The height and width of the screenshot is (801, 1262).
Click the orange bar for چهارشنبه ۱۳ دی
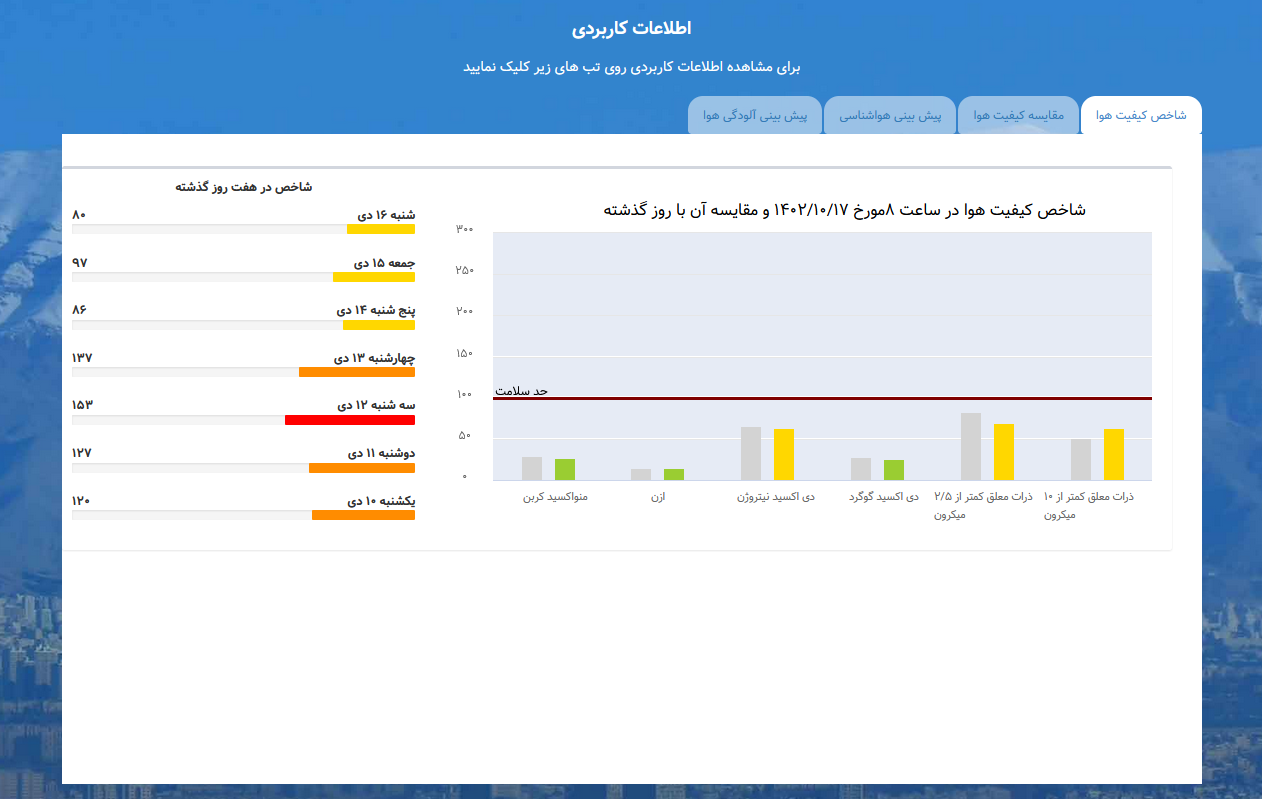coord(356,372)
